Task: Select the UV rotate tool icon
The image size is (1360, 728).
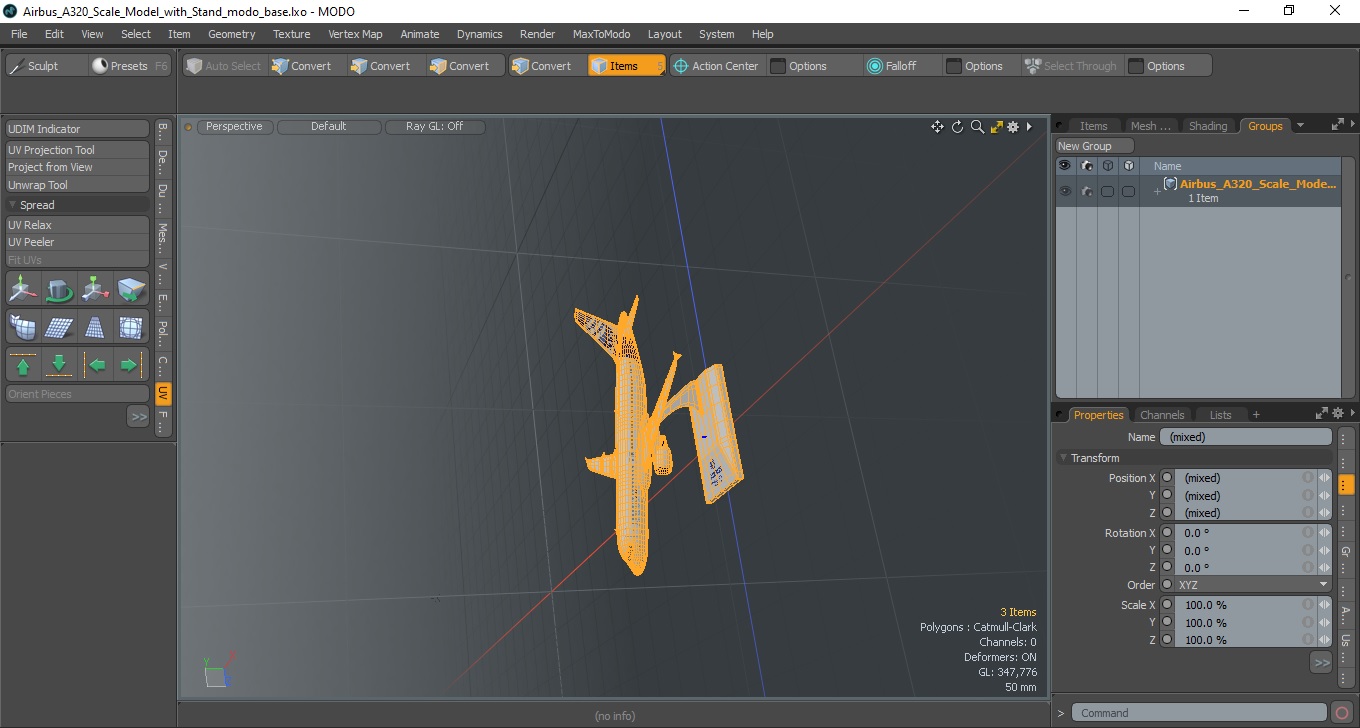Action: (x=59, y=289)
